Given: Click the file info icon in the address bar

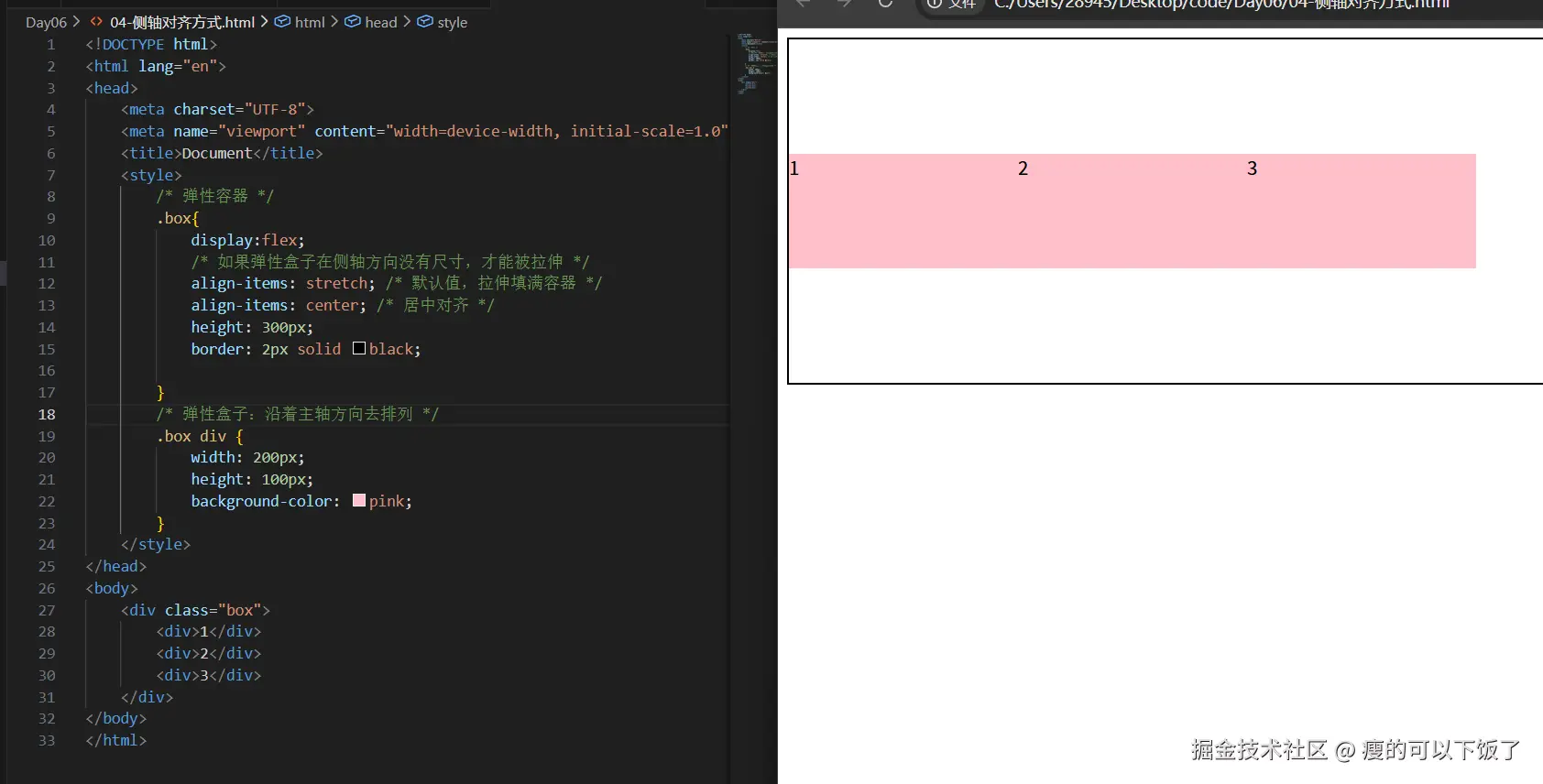Looking at the screenshot, I should [x=934, y=4].
